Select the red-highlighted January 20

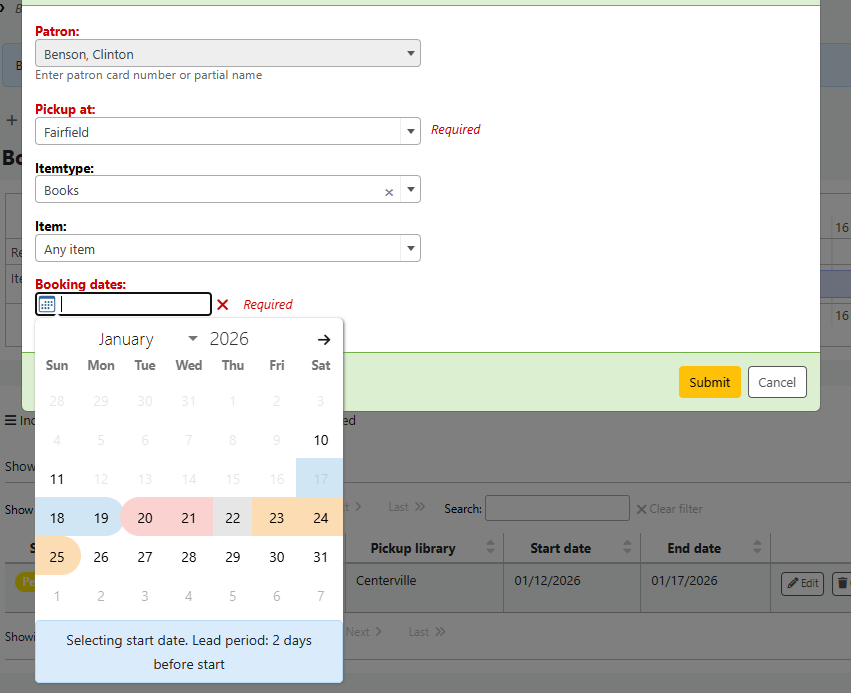pos(145,518)
